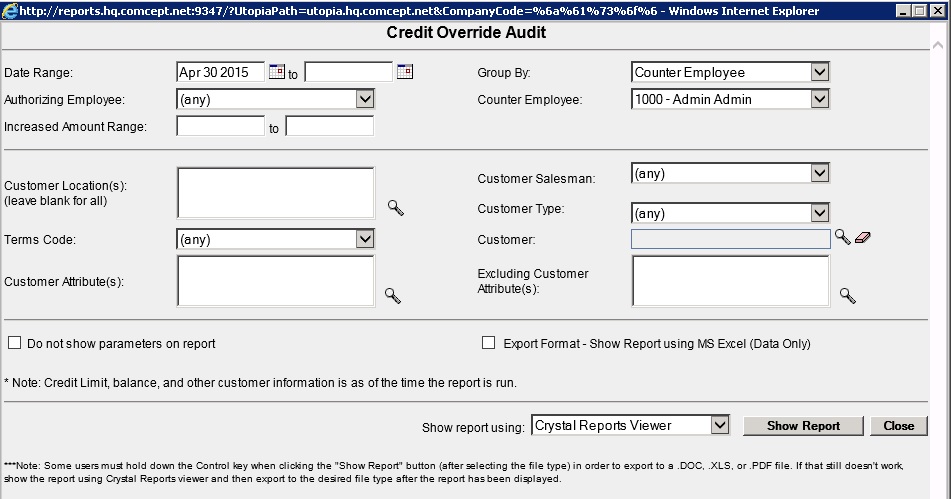Expand the Group By dropdown

[x=819, y=72]
